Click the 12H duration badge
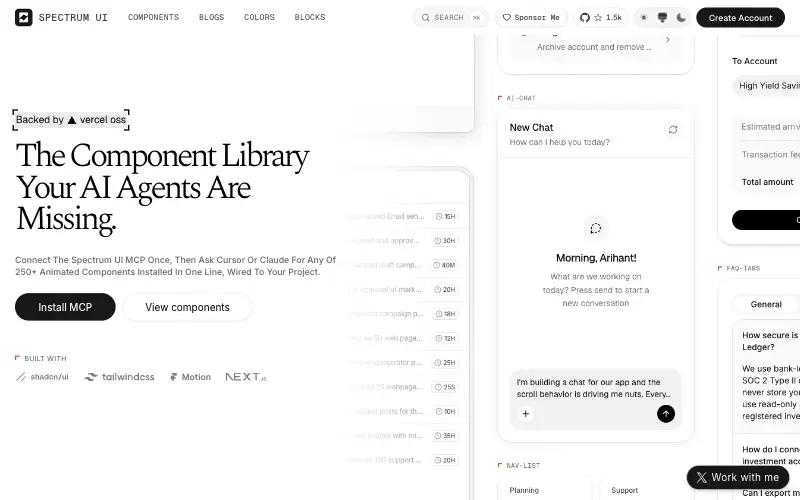 pos(445,338)
